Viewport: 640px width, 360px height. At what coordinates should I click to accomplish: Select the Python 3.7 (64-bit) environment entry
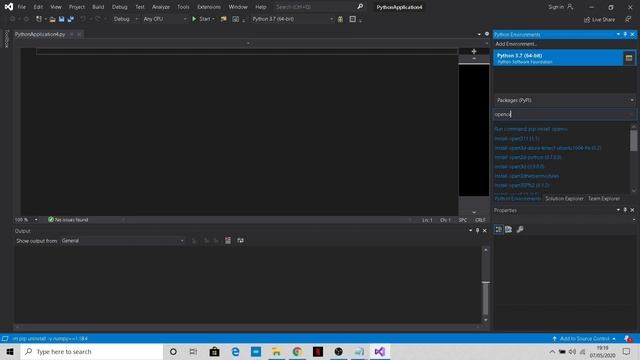(559, 58)
